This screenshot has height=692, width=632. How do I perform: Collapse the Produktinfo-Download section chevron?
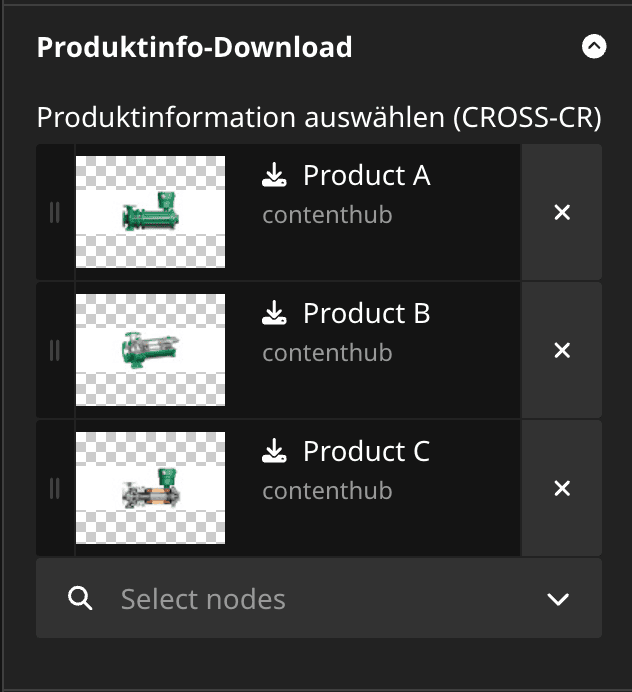pos(594,46)
